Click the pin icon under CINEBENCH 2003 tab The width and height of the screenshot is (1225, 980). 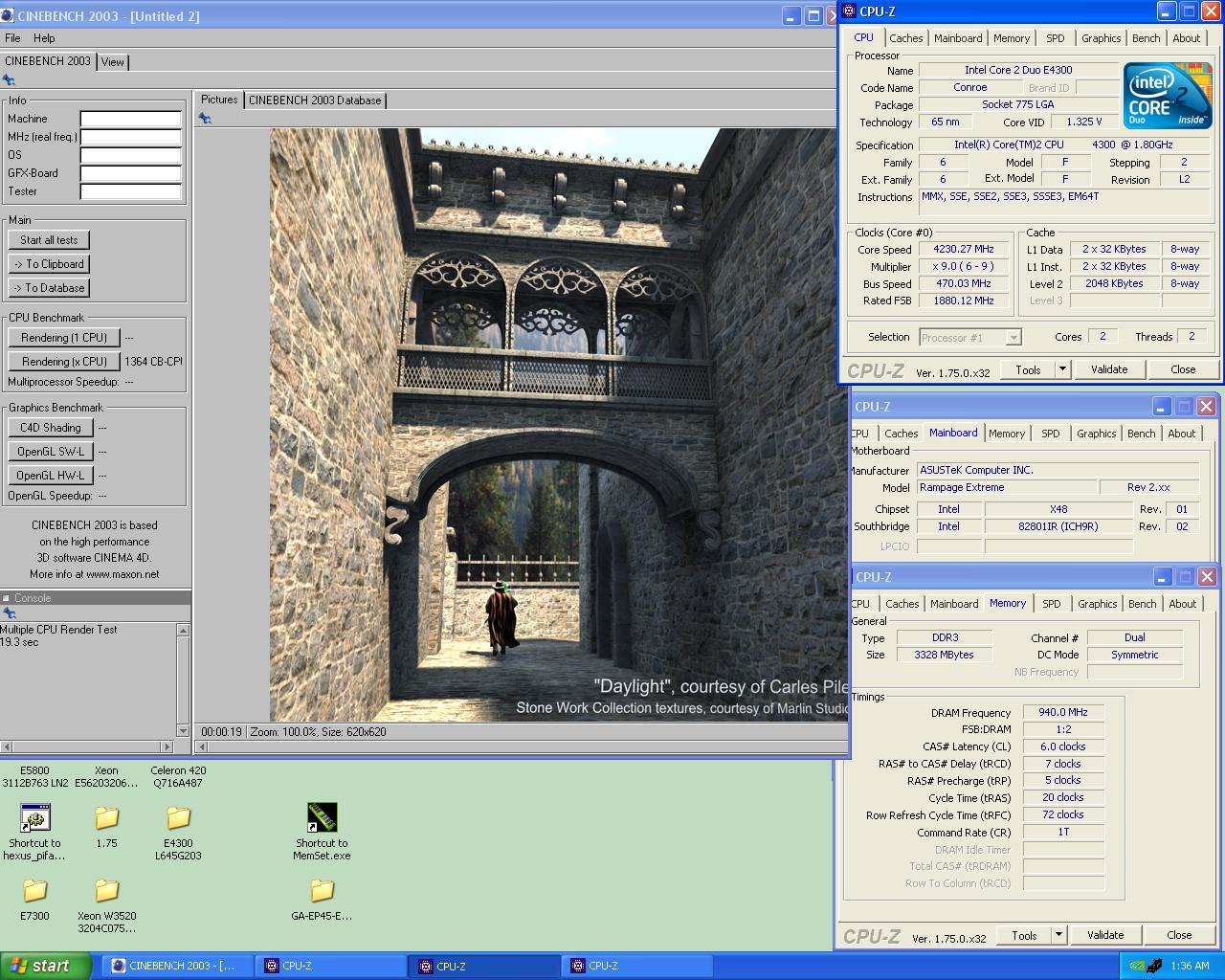click(9, 80)
